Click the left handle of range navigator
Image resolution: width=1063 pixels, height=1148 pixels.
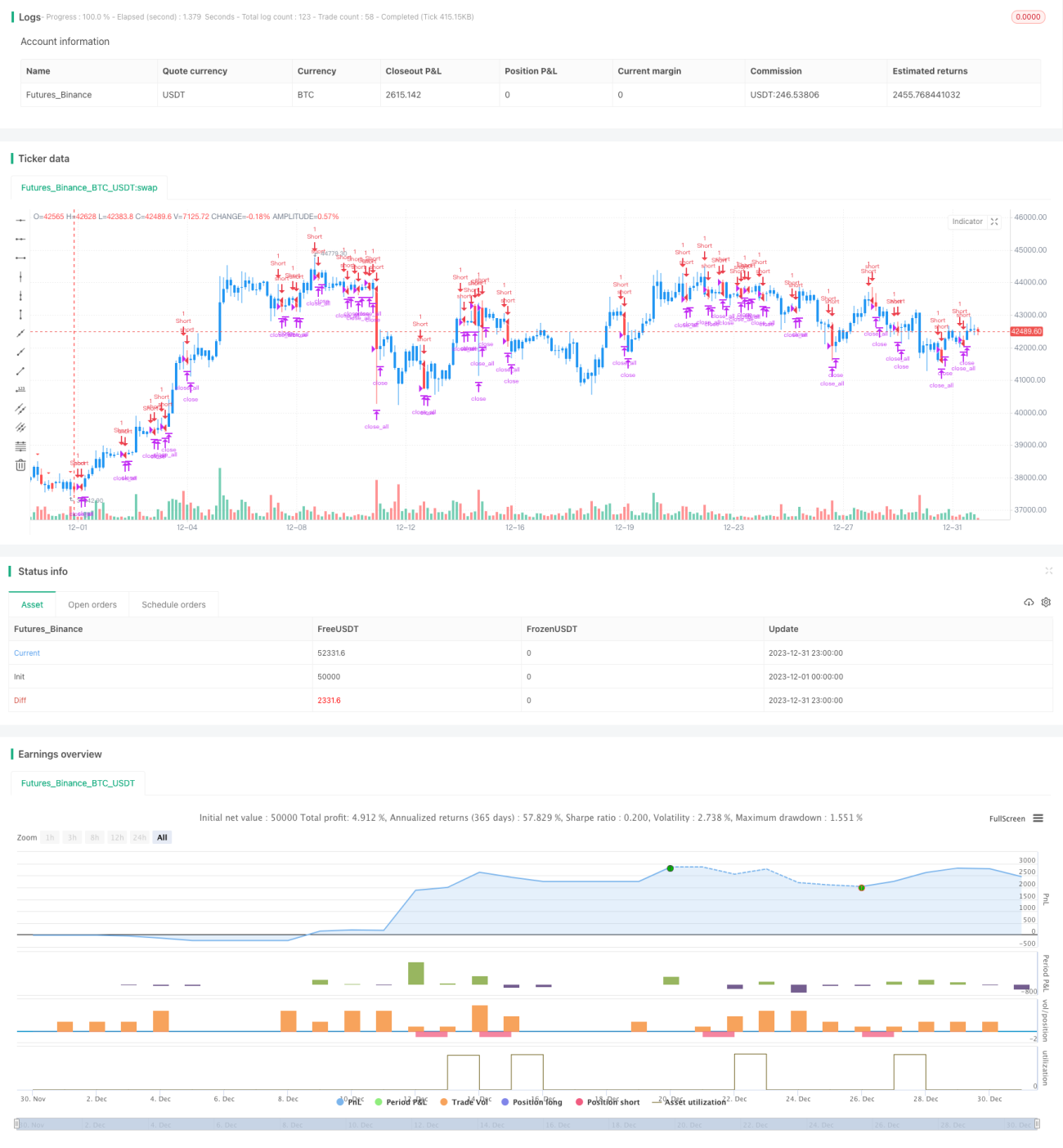[x=17, y=1124]
